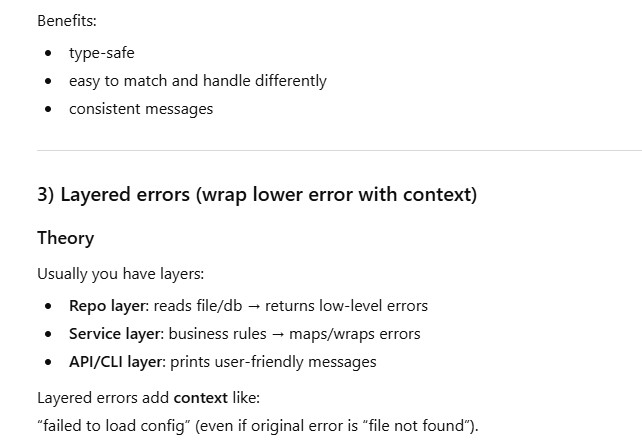Click the bold "Service layer" term

coord(115,334)
